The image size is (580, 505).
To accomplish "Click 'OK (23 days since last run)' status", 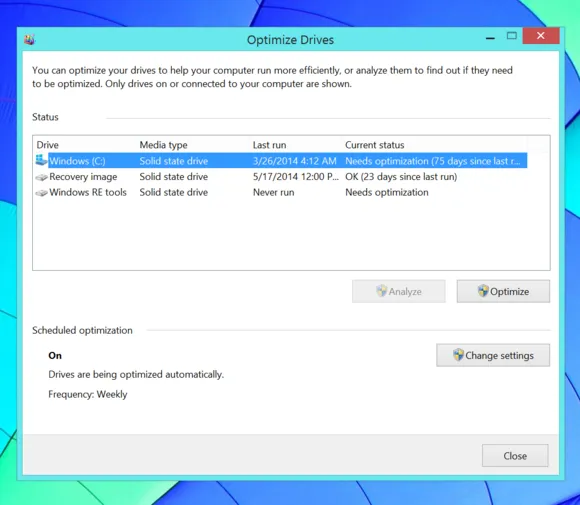I will point(401,177).
